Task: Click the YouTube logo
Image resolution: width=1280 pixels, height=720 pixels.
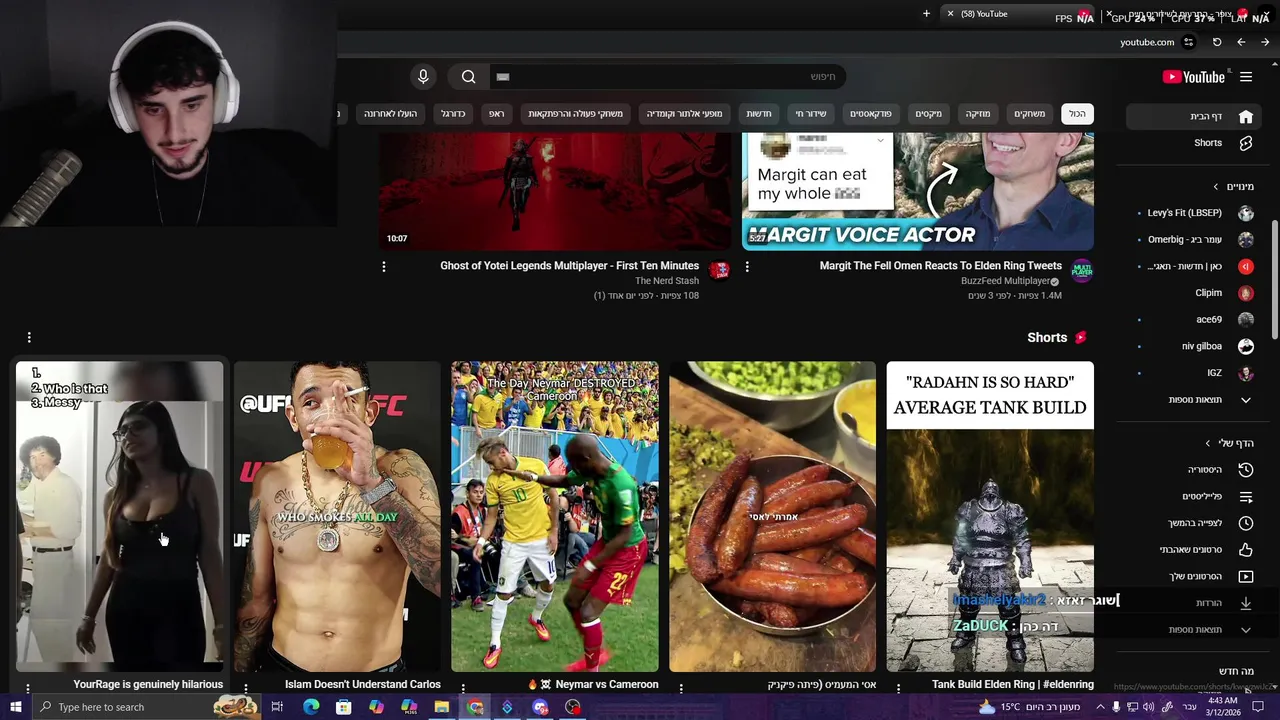Action: [x=1194, y=77]
